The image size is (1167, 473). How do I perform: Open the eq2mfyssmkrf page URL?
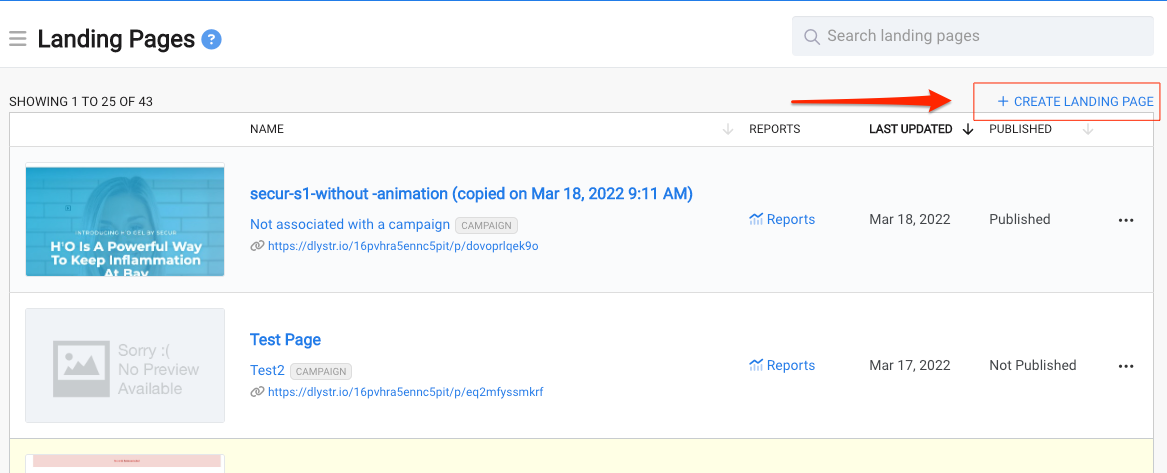[x=406, y=391]
